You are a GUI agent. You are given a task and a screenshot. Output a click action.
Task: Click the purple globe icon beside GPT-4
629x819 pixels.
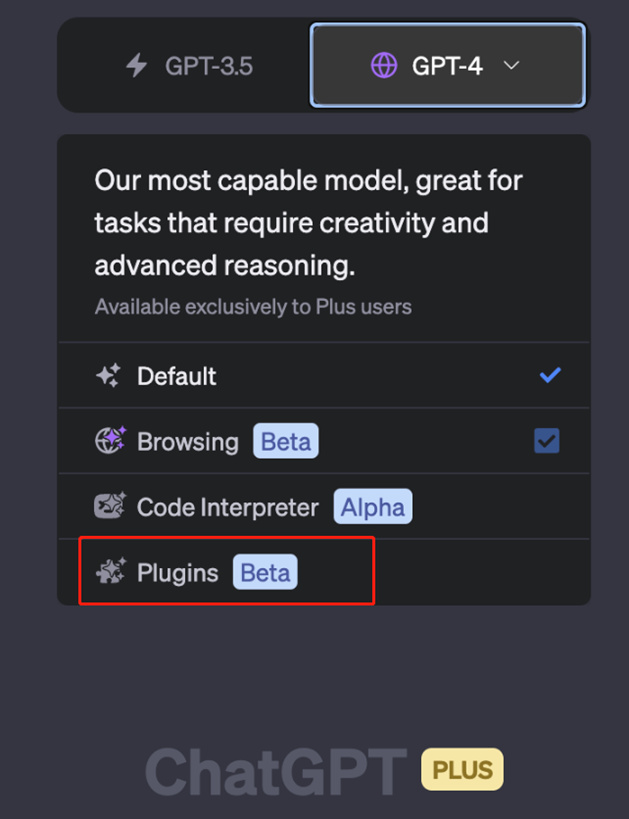click(384, 66)
